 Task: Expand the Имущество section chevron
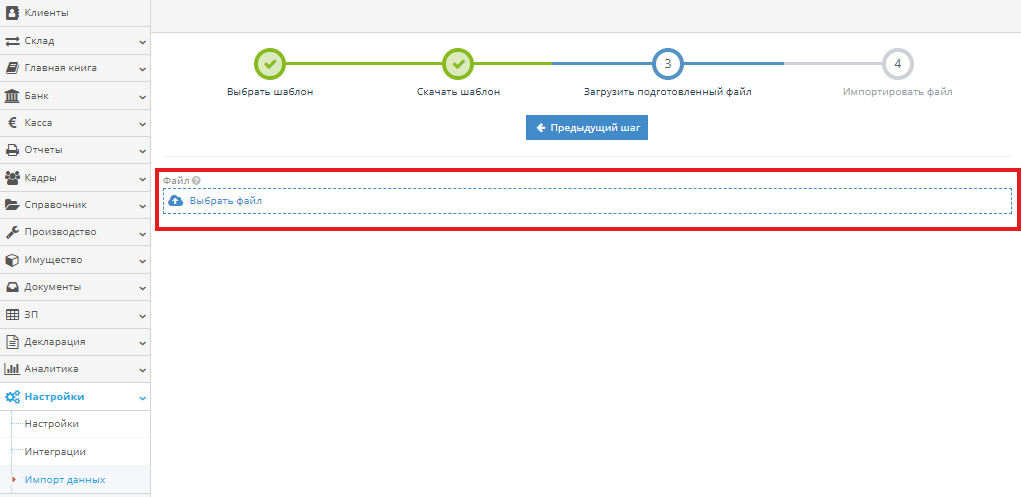(x=142, y=260)
